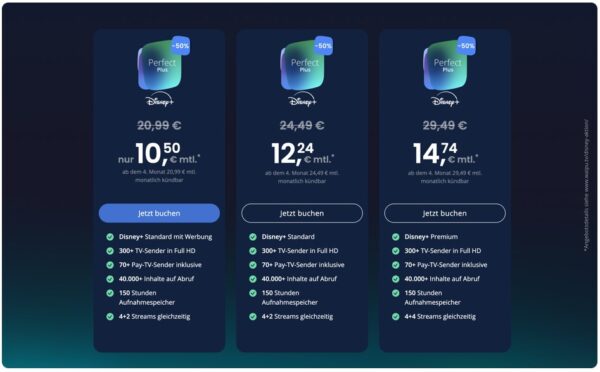Click '70+ Pay-TV-Sender inklusive' in the 12,24 € card

303,265
